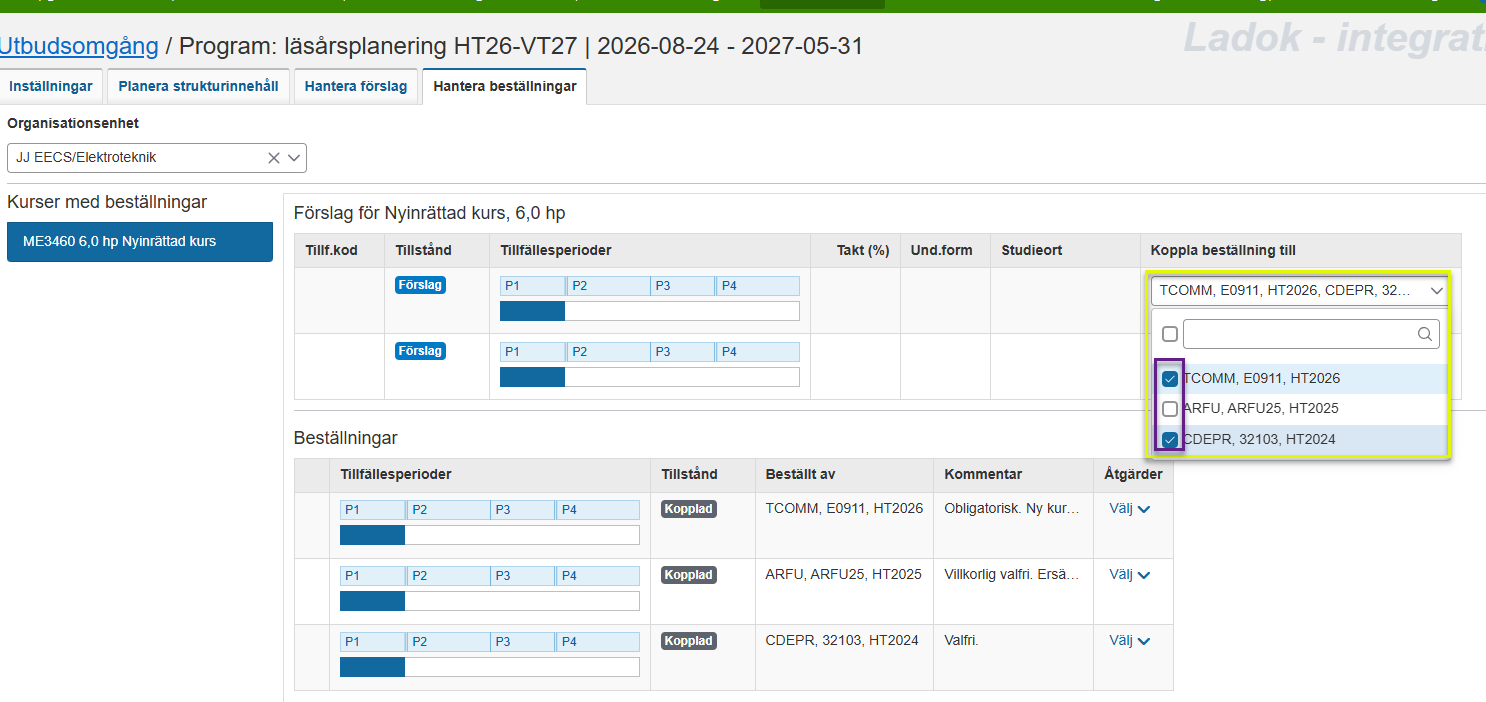Click Förslag badge in second proposal row
This screenshot has width=1486, height=702.
point(420,351)
